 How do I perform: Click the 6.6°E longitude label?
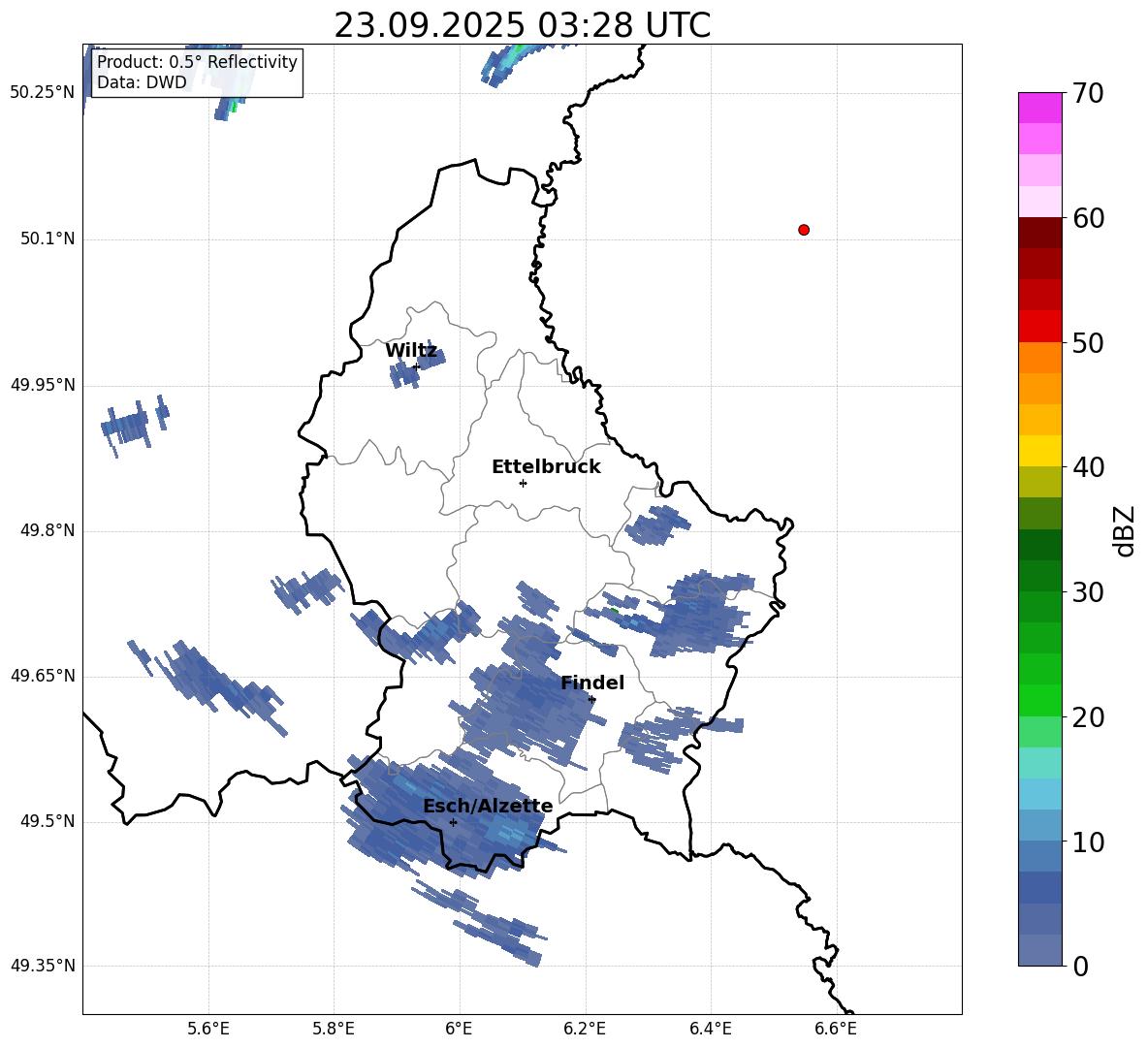click(x=836, y=1029)
